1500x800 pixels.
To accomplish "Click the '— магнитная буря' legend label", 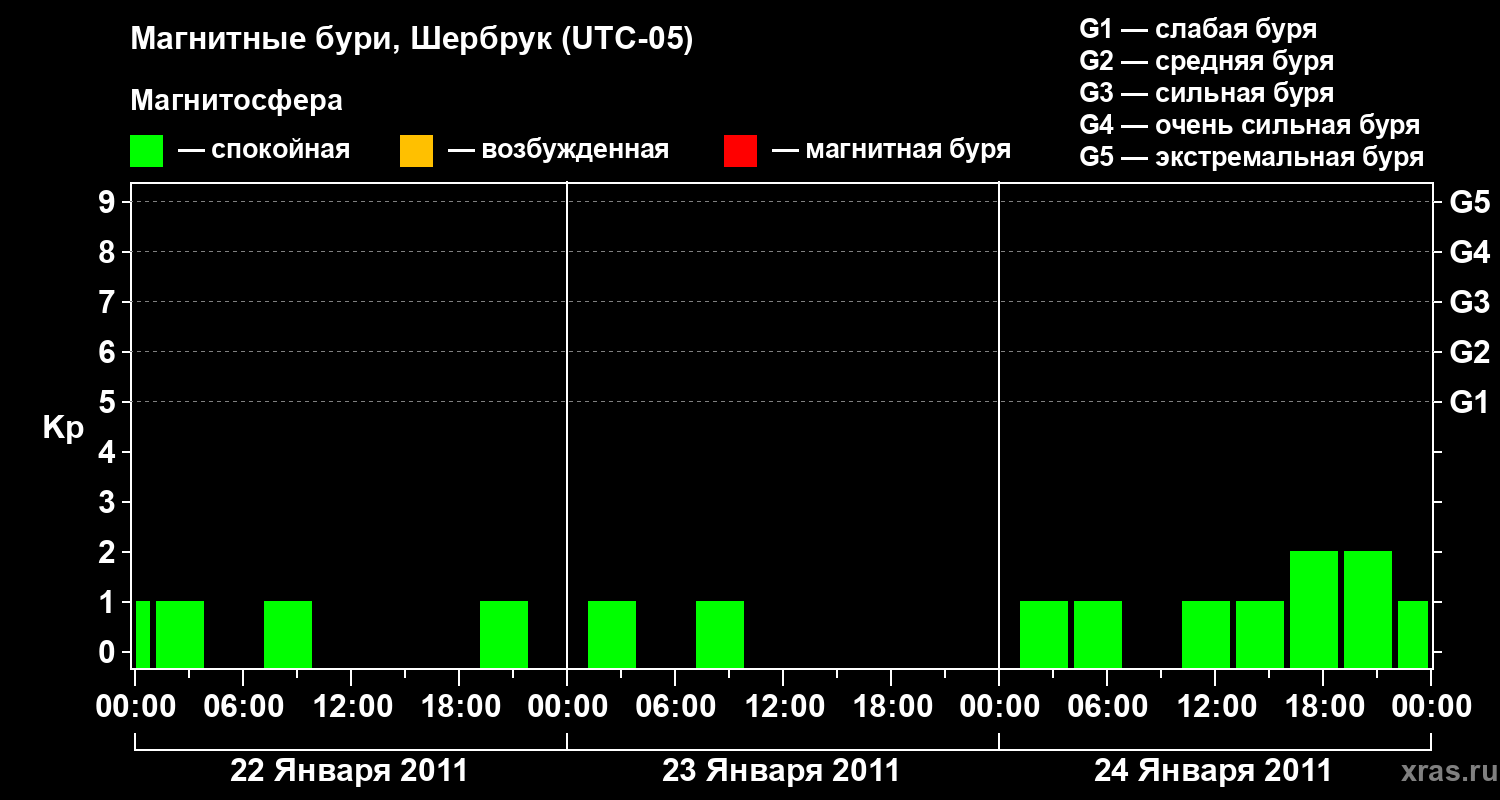I will pos(892,151).
